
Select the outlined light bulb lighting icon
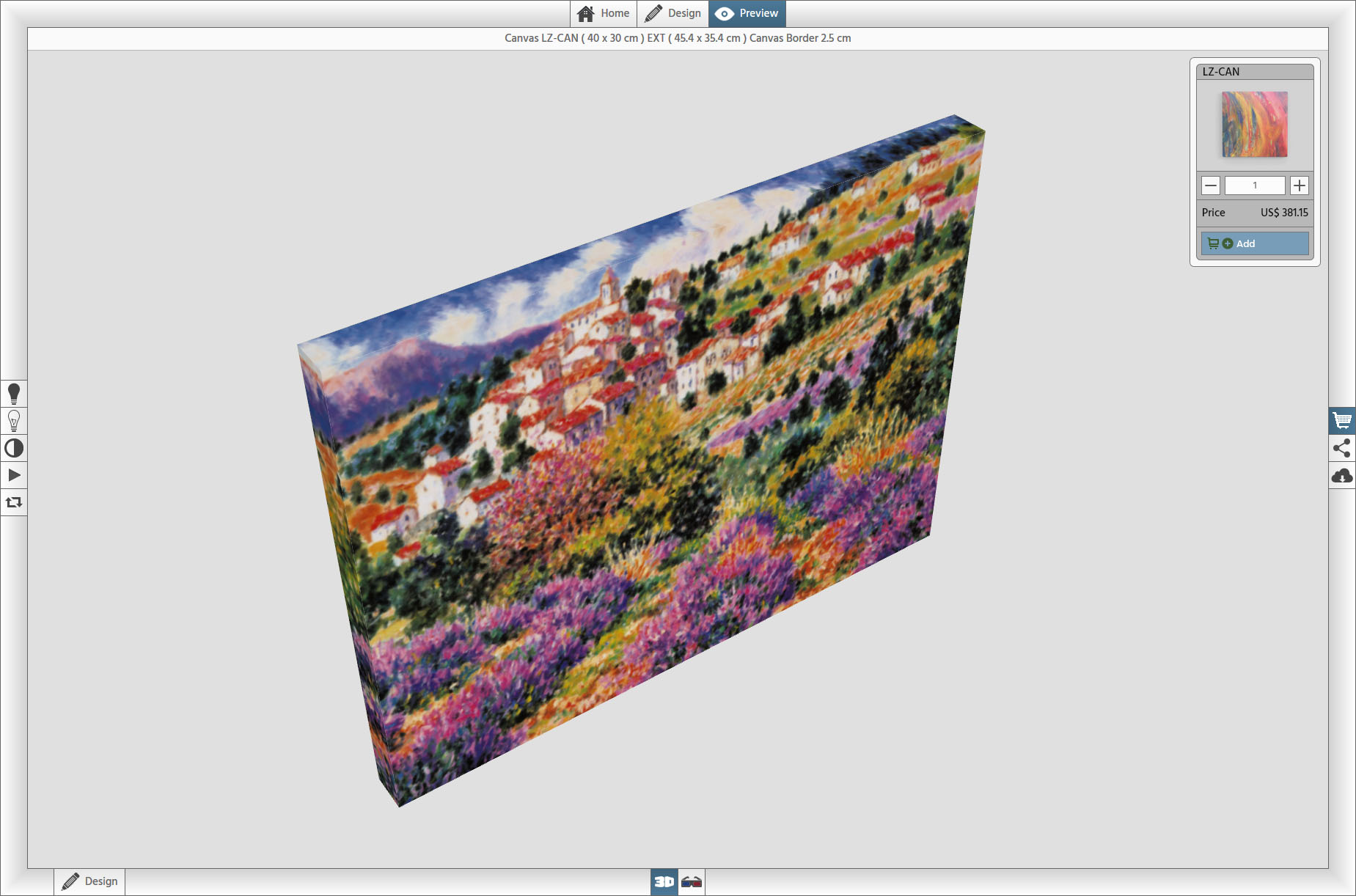pyautogui.click(x=14, y=421)
